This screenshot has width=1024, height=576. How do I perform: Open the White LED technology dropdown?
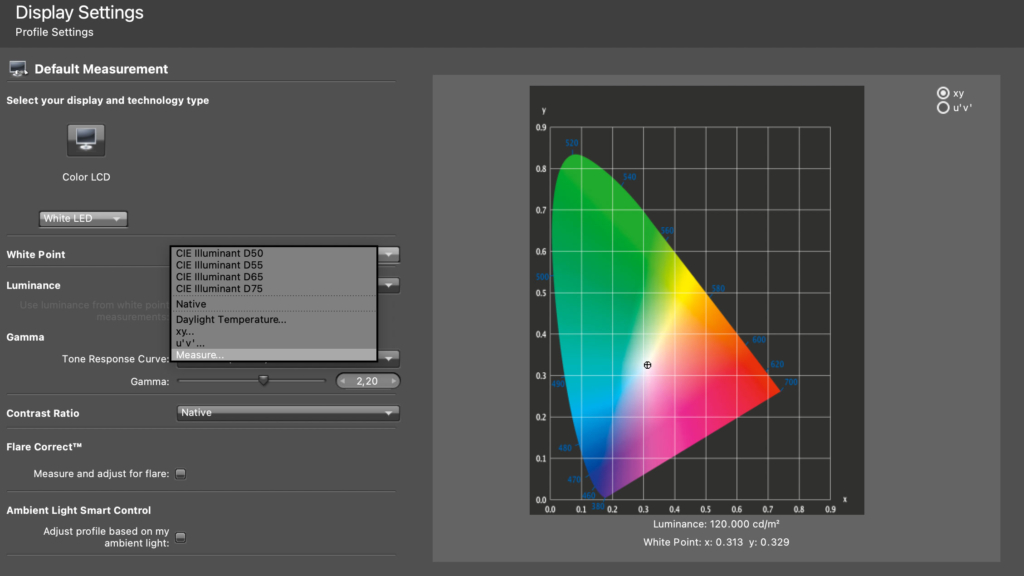coord(83,218)
